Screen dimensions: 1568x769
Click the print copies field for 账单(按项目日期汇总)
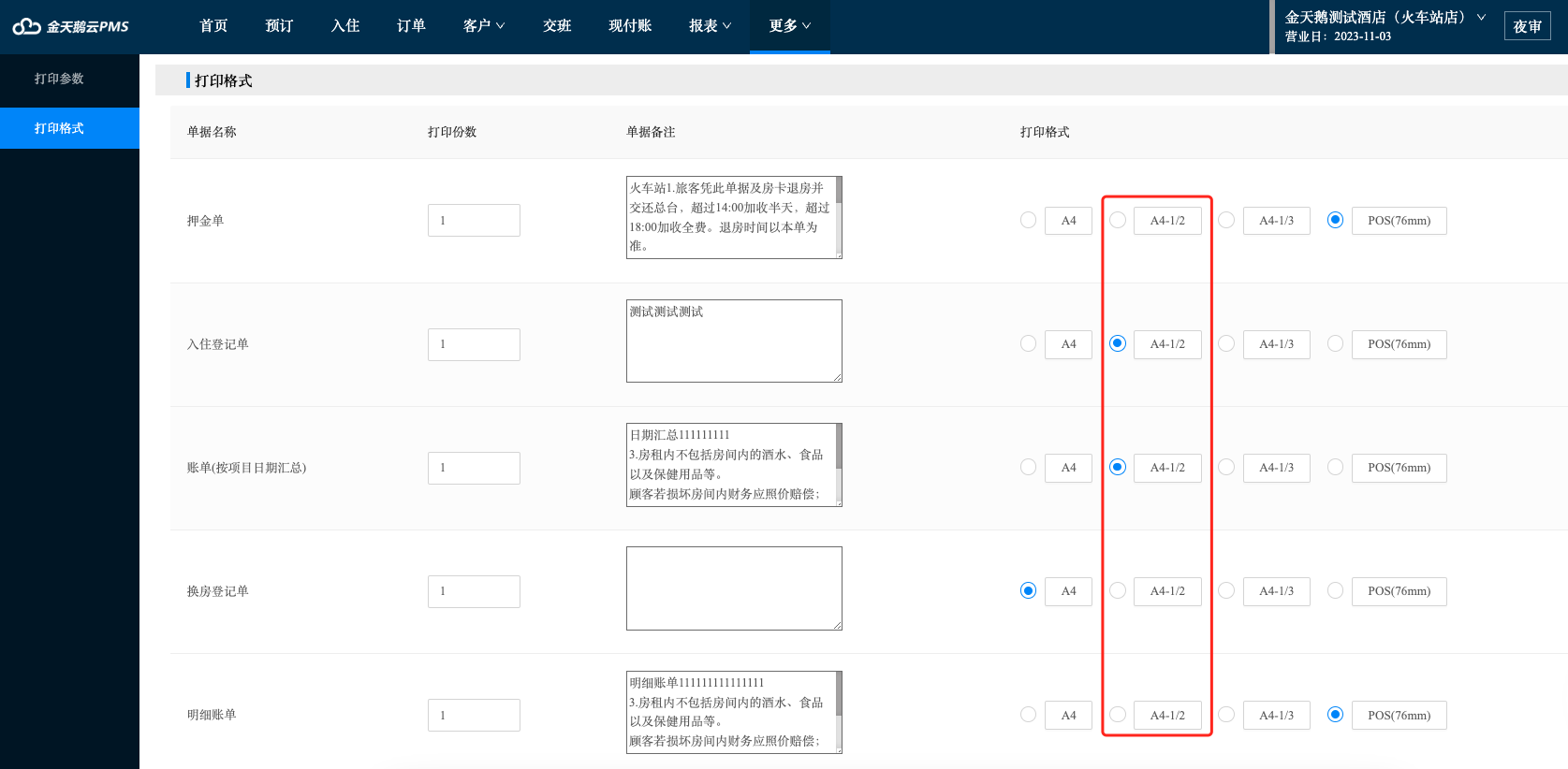click(474, 468)
